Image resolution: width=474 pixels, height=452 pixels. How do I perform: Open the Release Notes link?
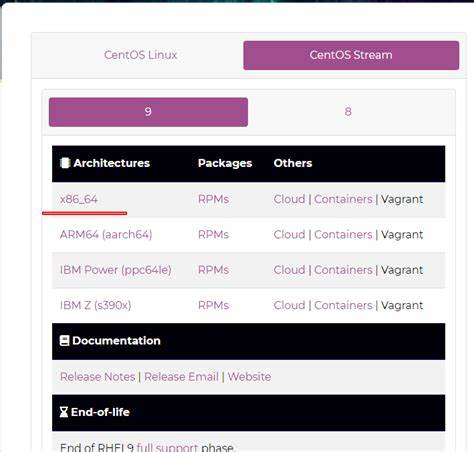tap(98, 377)
